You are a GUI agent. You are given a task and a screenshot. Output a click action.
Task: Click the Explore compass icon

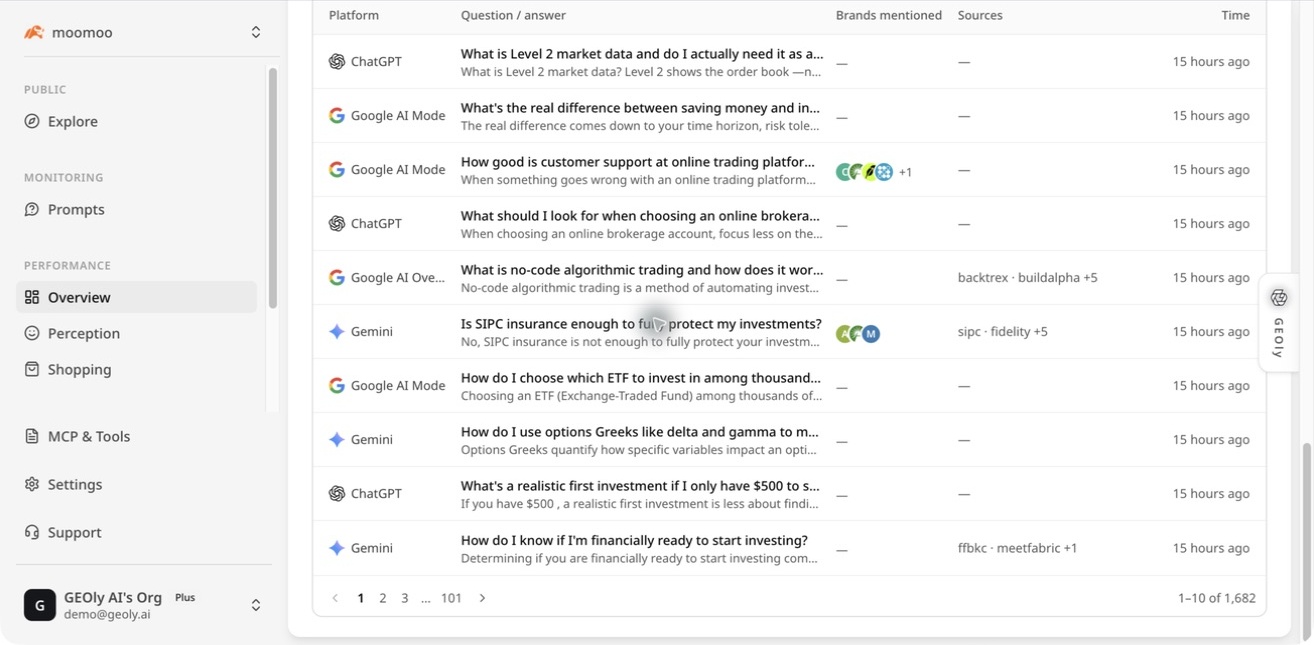(32, 121)
